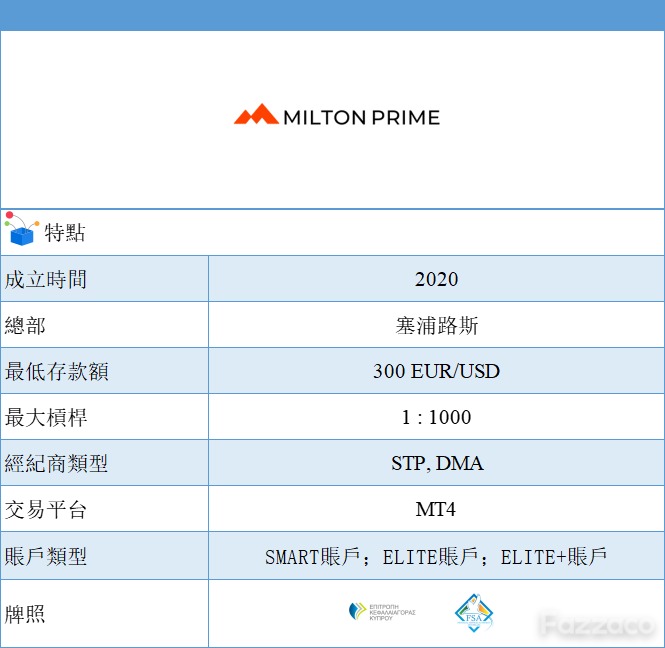
Task: Select the founding year value 2020
Action: point(436,279)
